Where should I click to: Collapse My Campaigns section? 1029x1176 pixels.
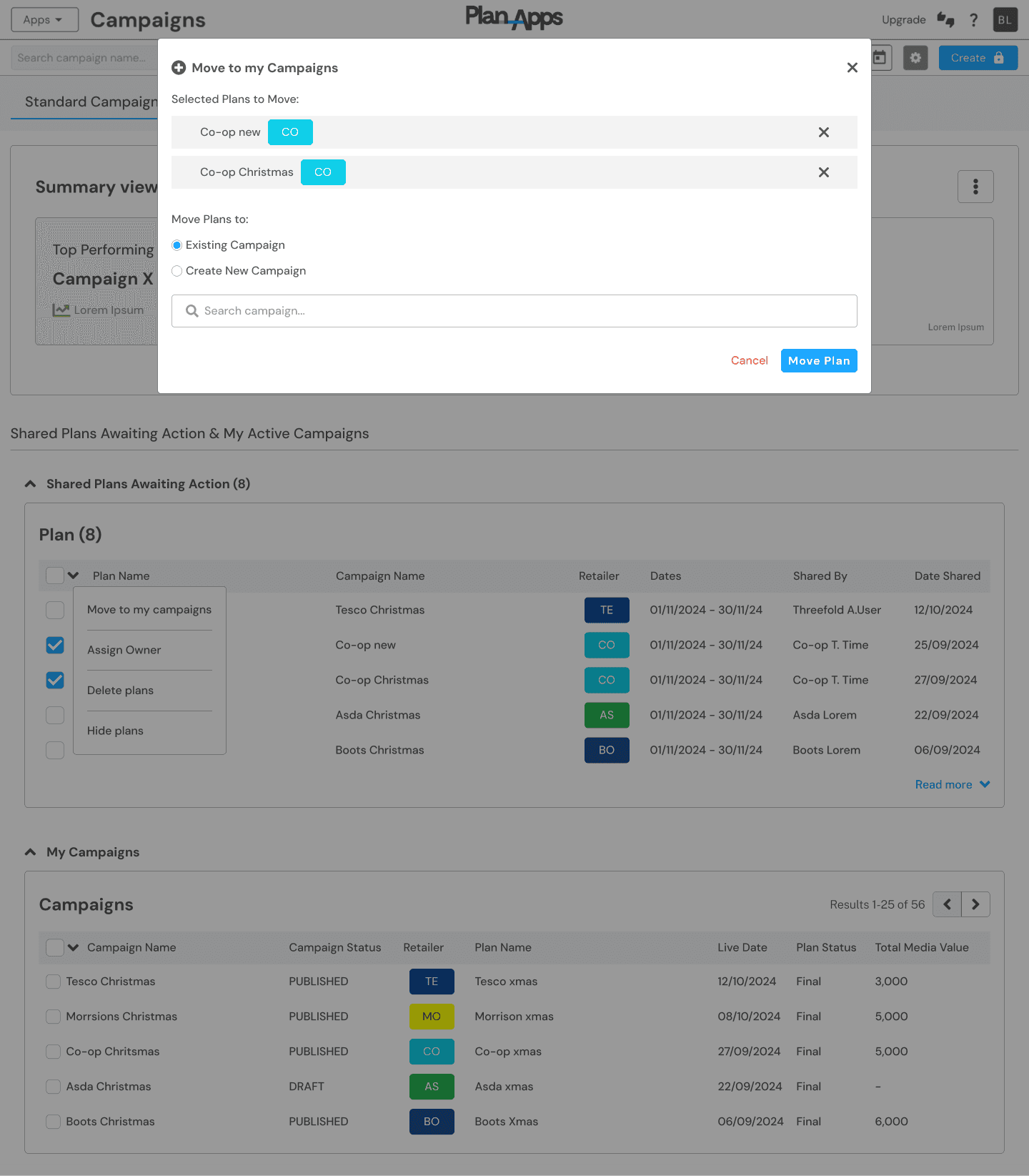(30, 852)
